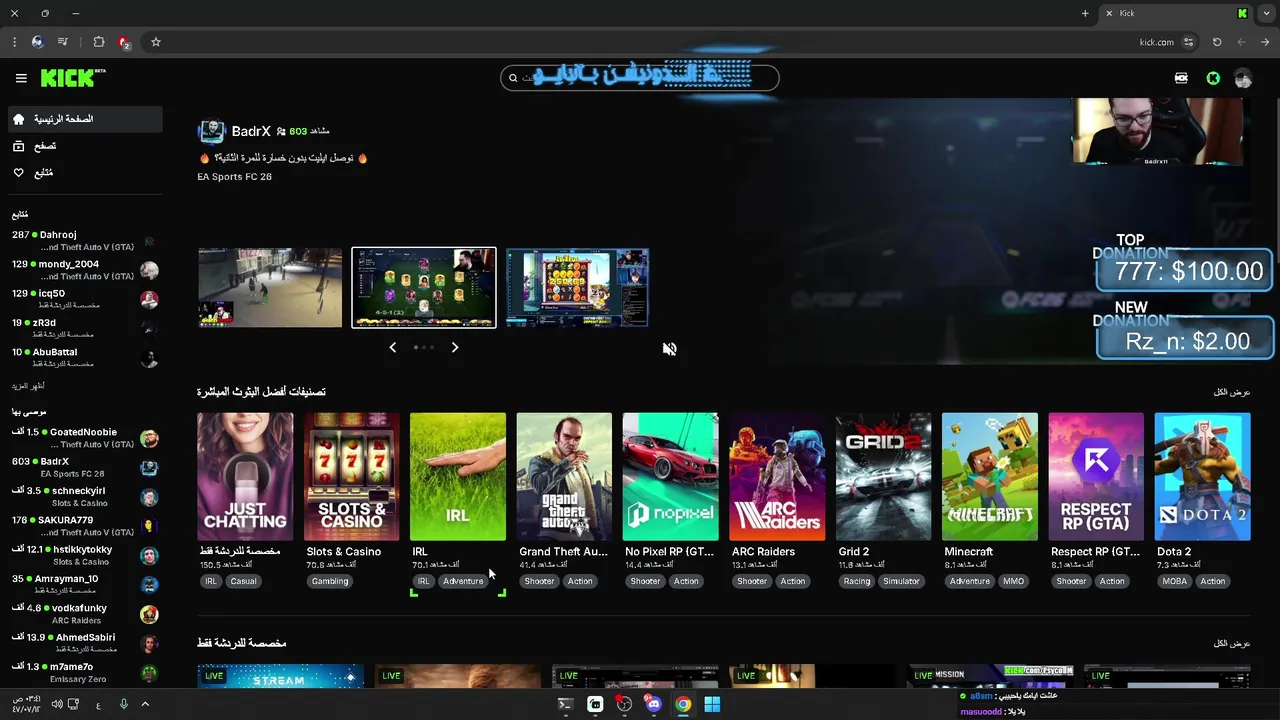Open vodkafunky recommended channel
1280x720 pixels.
tap(84, 614)
